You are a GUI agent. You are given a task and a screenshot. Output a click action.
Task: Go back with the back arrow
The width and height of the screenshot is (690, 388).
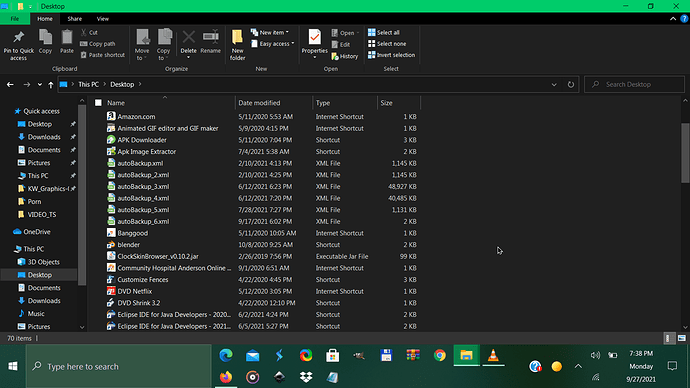[x=10, y=84]
